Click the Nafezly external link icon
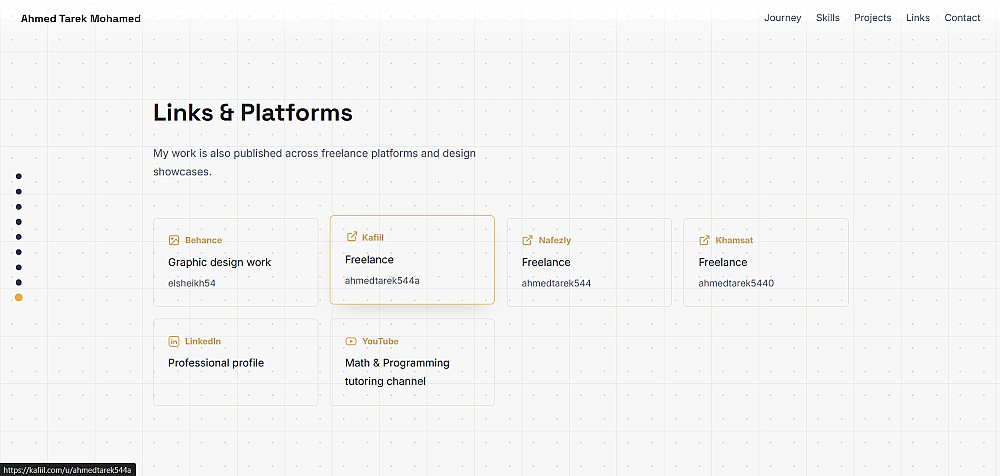 527,241
